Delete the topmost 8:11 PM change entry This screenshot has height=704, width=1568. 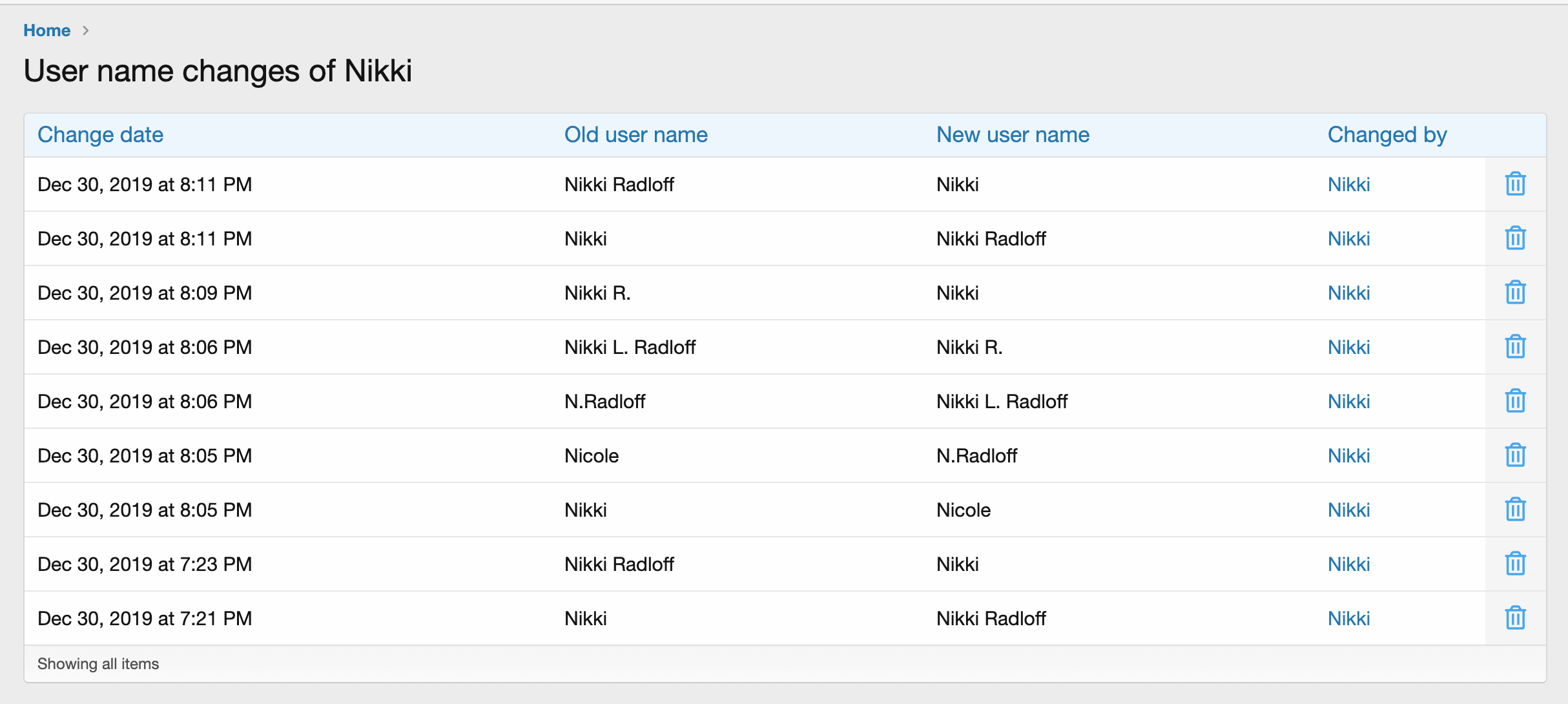[1515, 184]
